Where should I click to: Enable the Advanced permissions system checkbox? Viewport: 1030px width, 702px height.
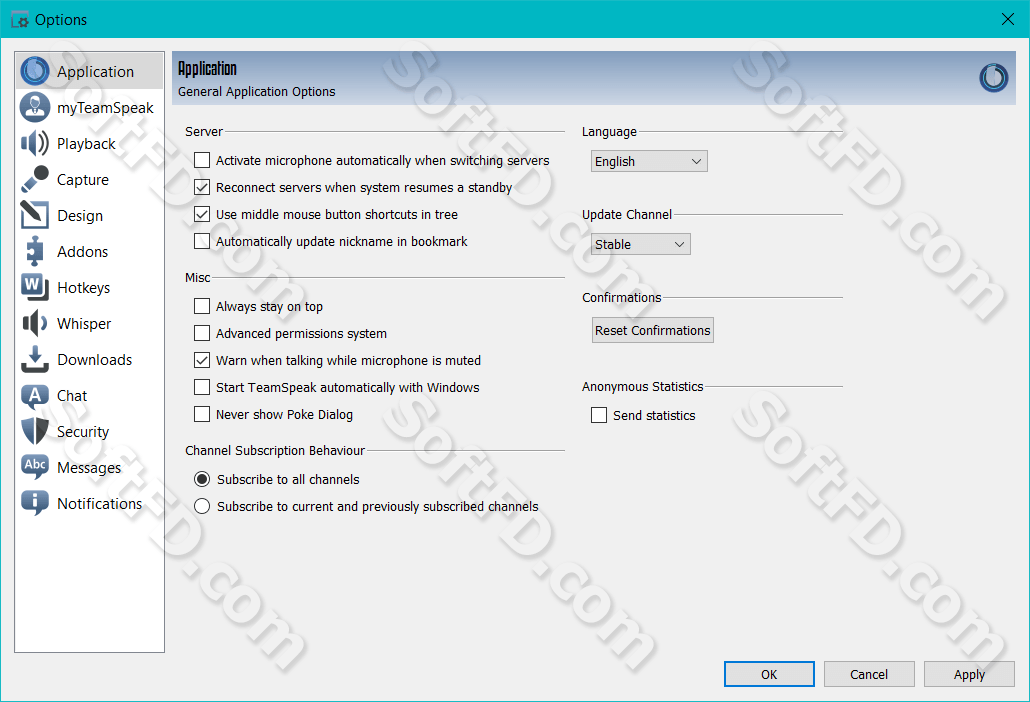202,333
